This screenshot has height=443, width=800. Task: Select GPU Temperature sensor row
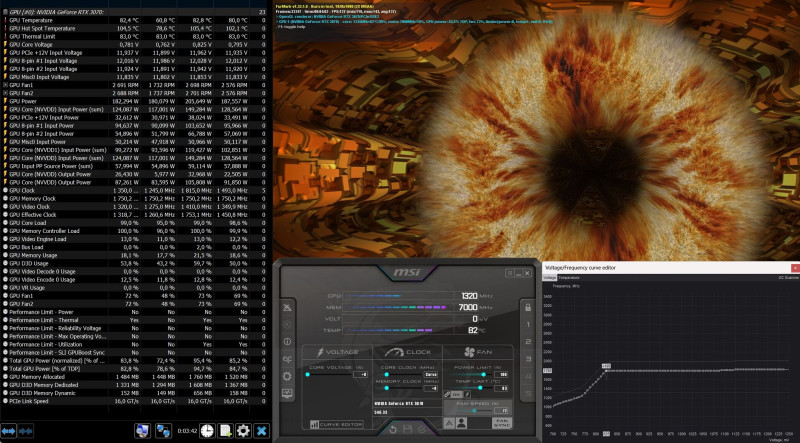134,20
